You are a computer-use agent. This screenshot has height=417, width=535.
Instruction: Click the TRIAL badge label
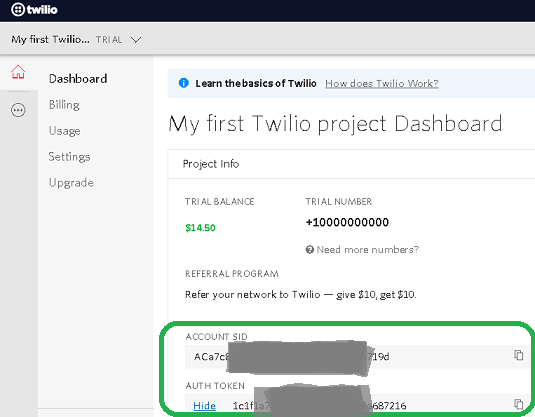coord(109,40)
